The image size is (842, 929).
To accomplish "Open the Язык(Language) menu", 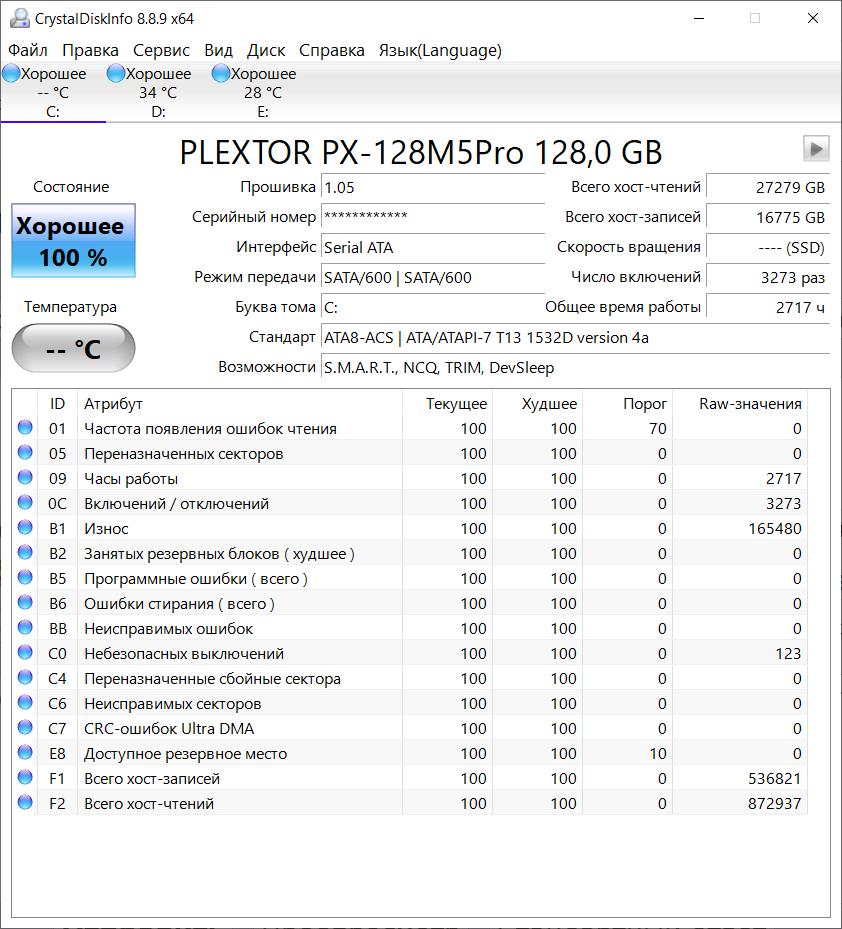I will click(440, 50).
